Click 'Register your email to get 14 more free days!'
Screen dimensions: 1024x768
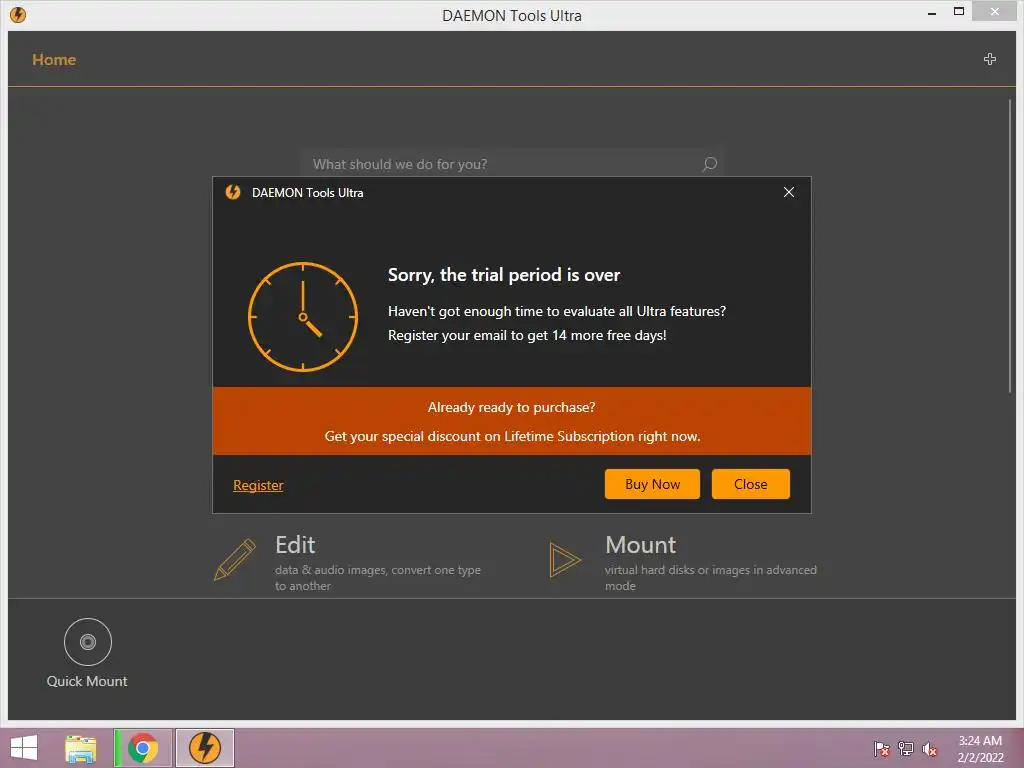click(x=527, y=335)
